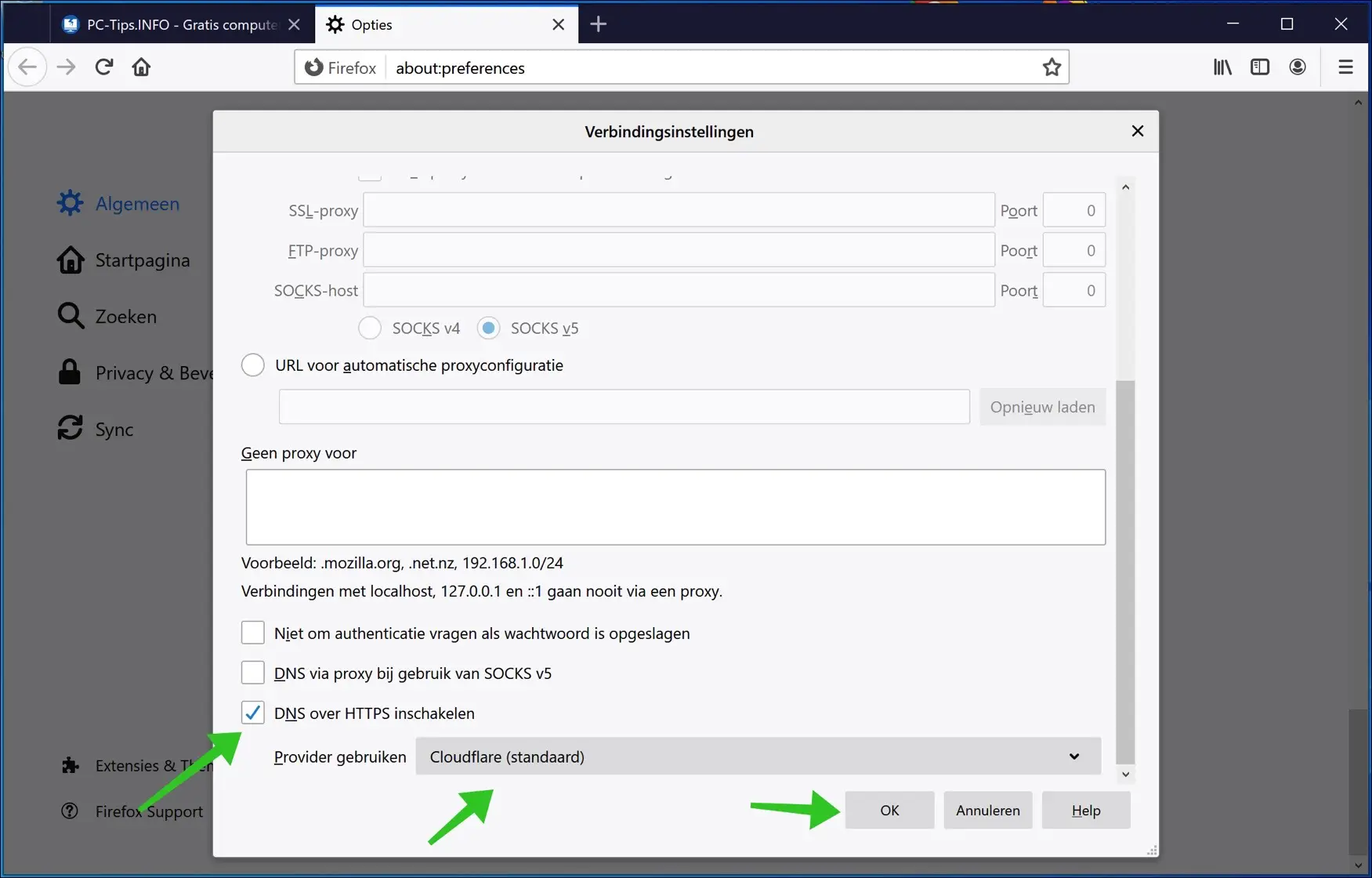This screenshot has height=878, width=1372.
Task: Confirm settings with OK button
Action: pos(889,810)
